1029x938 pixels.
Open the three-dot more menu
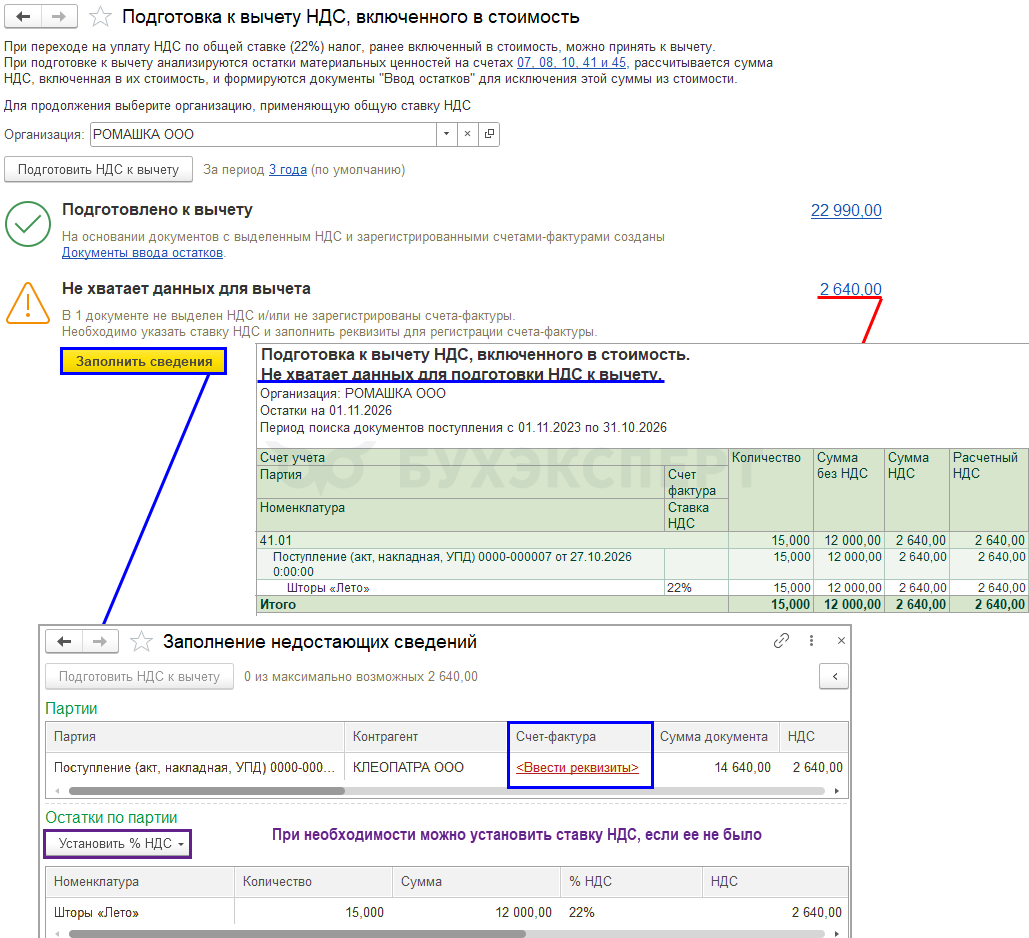point(811,641)
